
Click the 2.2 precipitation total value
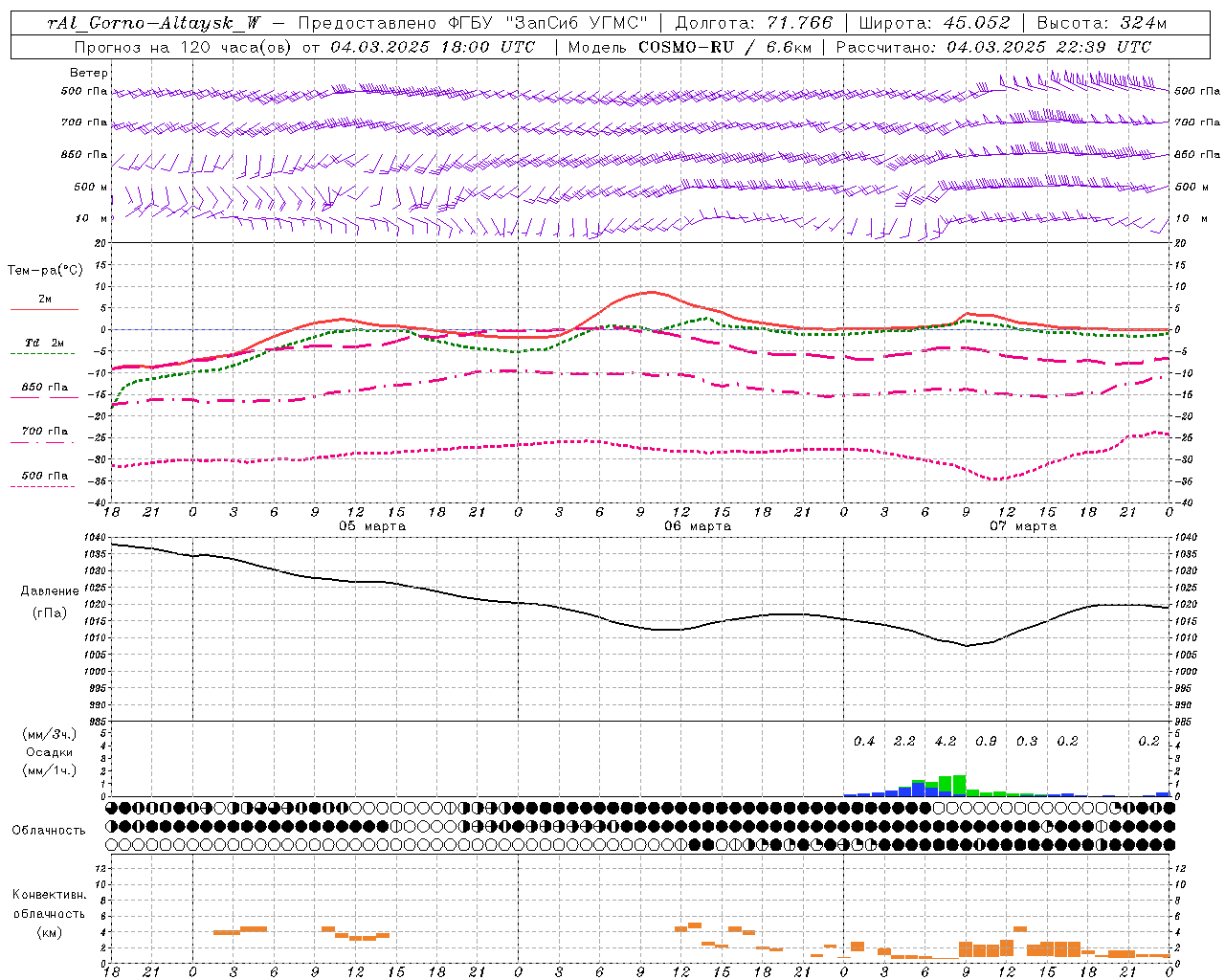(x=904, y=742)
